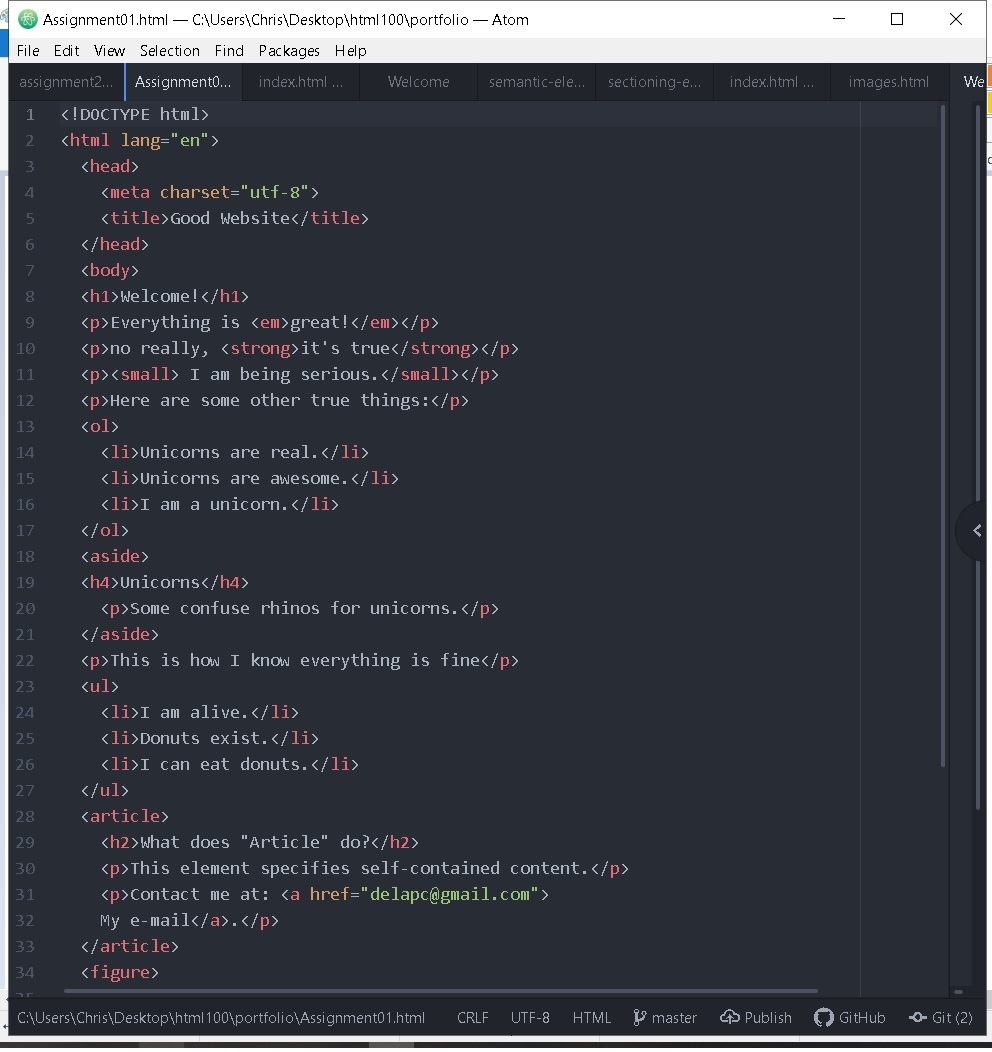
Task: Switch to the first index.html tab
Action: point(300,82)
